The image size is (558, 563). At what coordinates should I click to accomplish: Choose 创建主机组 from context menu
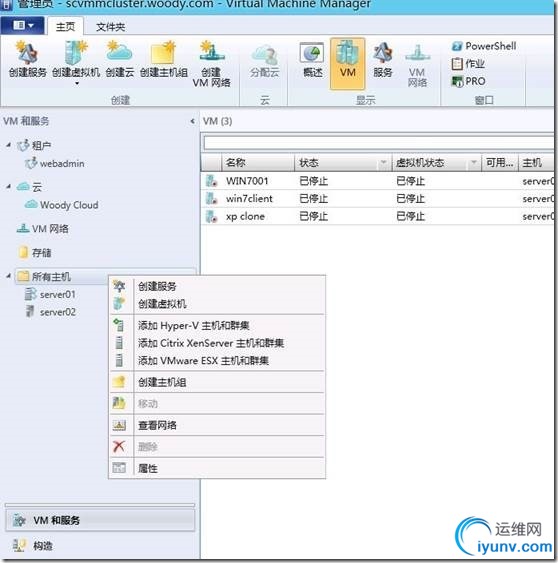tap(217, 382)
